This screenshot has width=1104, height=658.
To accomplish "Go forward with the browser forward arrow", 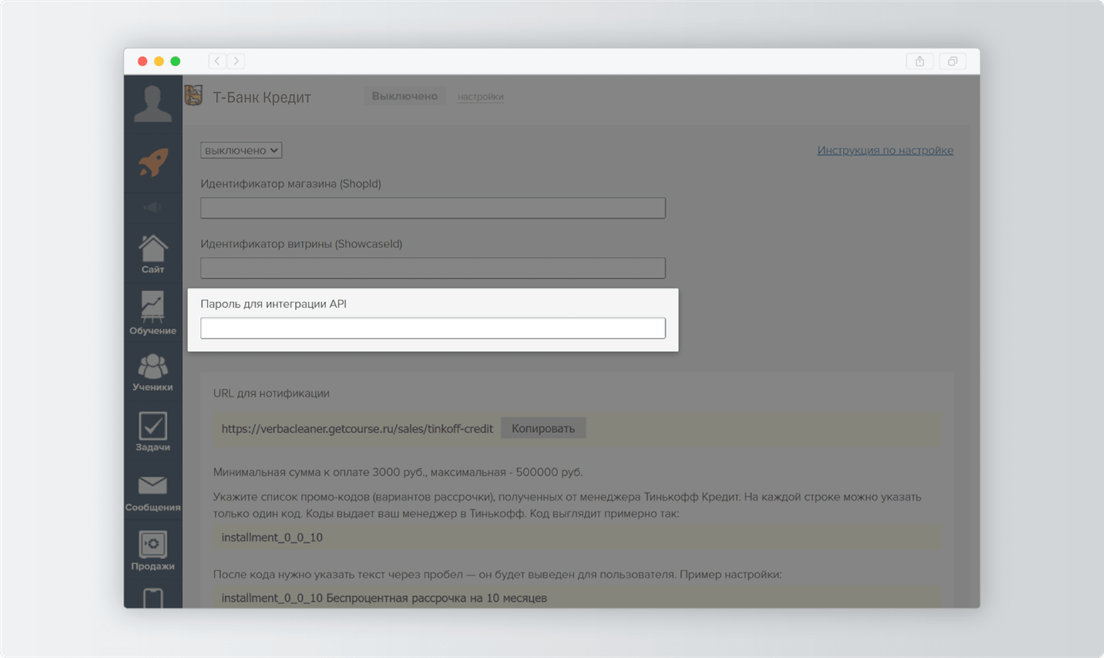I will point(237,61).
